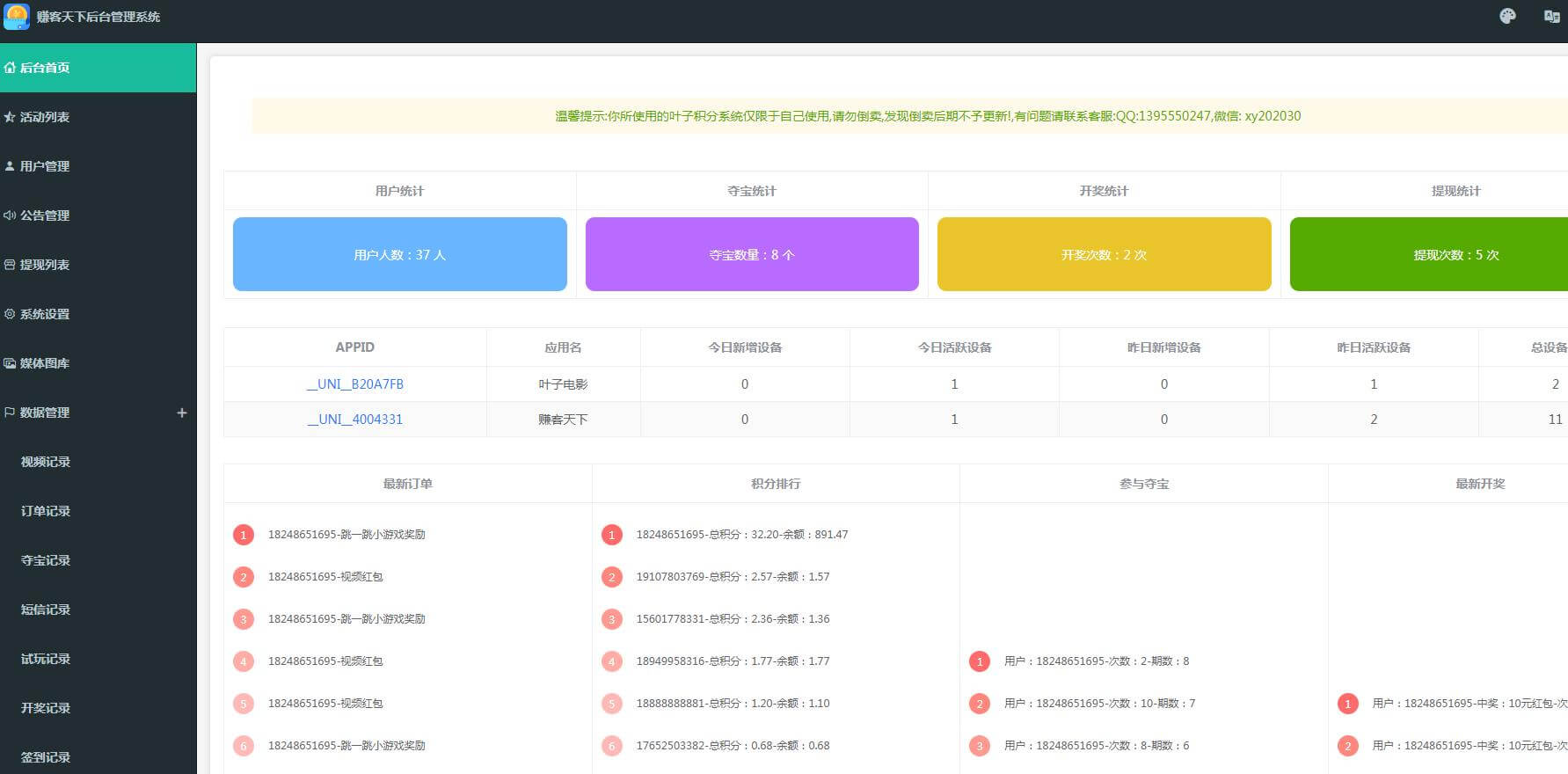This screenshot has width=1568, height=774.
Task: Click the app logo in the header
Action: 17,17
